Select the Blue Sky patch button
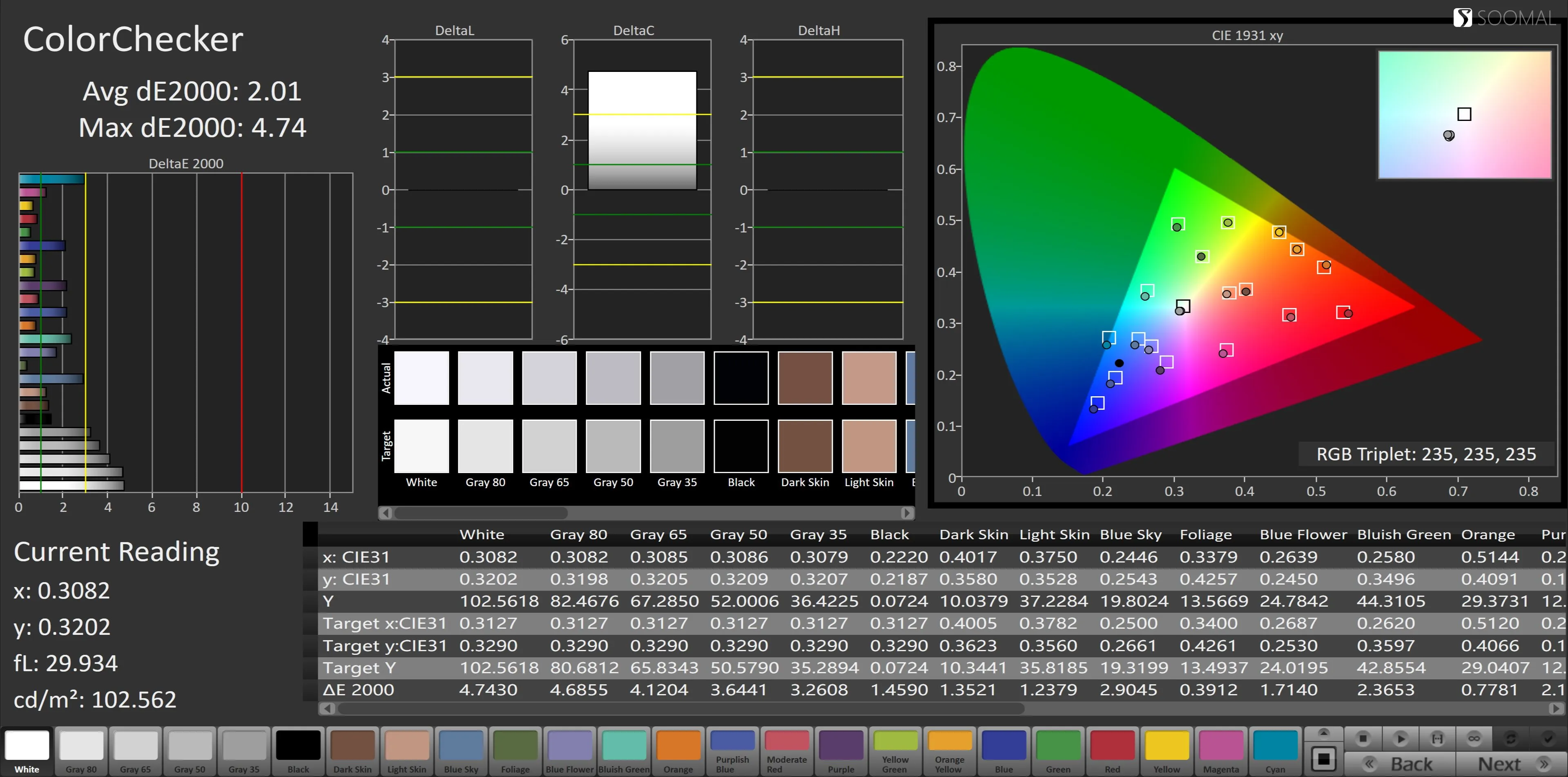Image resolution: width=1568 pixels, height=777 pixels. click(461, 751)
